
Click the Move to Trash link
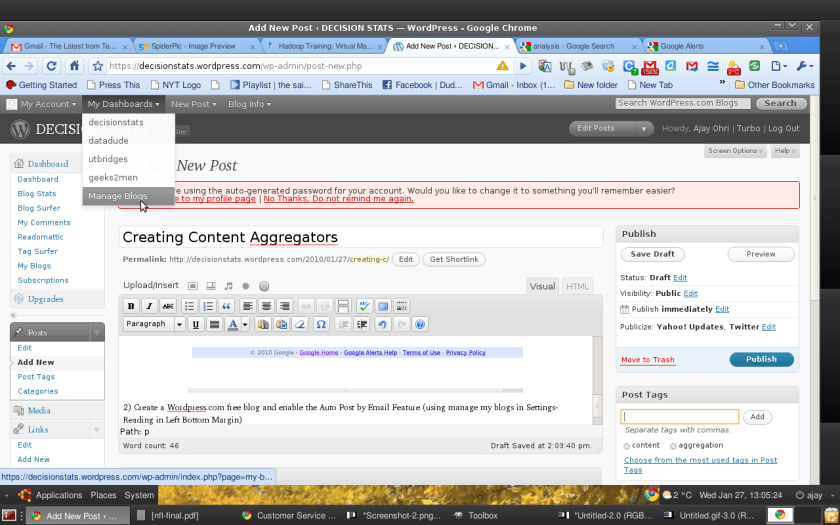coord(647,360)
